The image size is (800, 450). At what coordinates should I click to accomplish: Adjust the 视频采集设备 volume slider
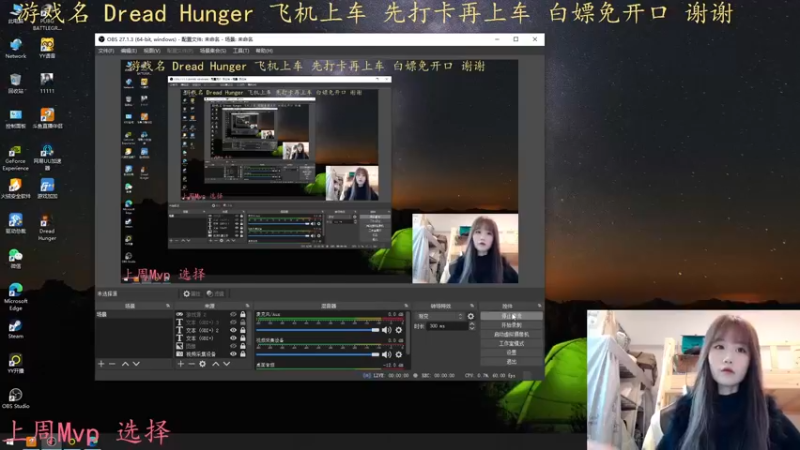tap(317, 354)
